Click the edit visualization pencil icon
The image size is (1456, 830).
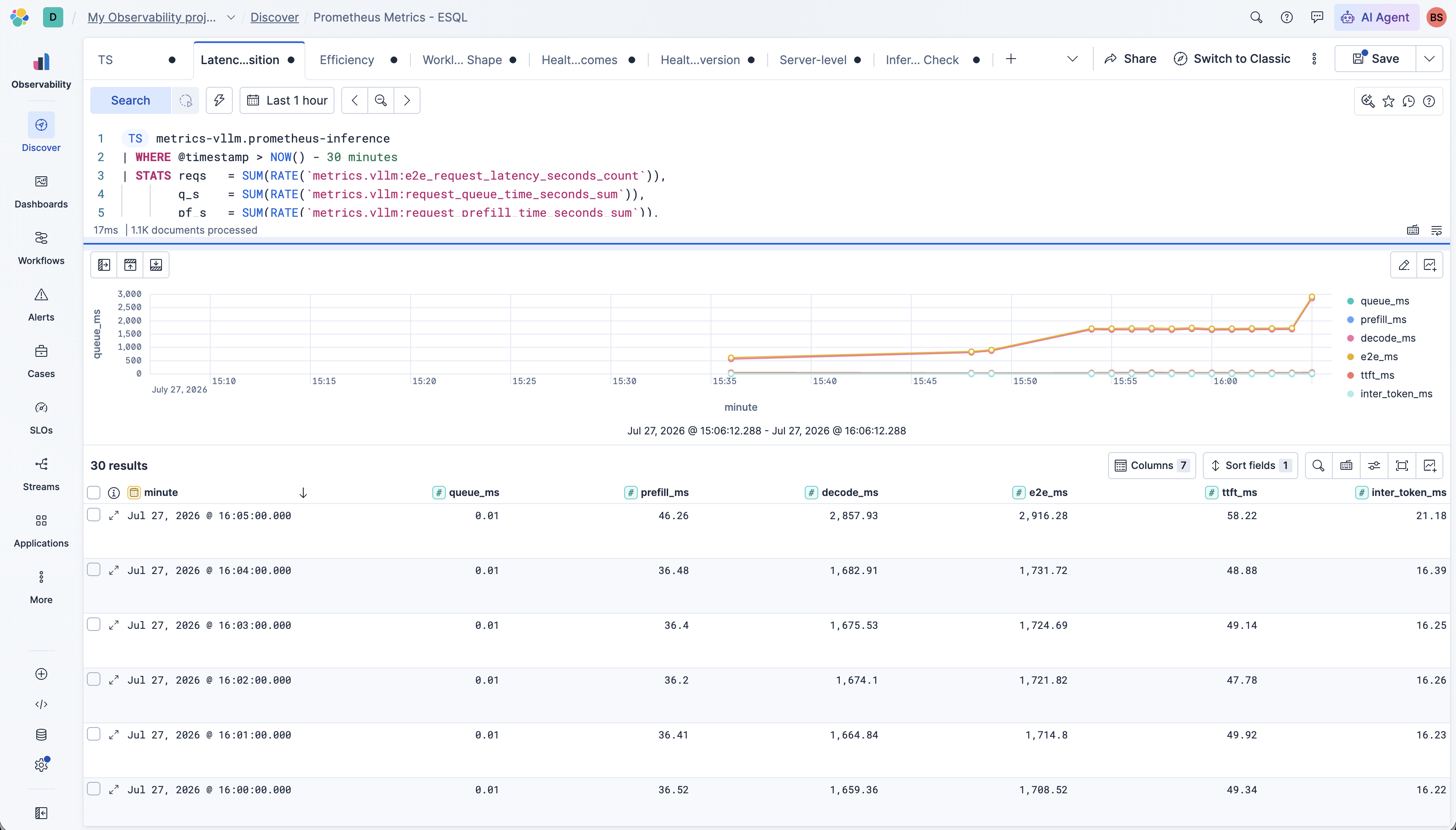pos(1404,265)
